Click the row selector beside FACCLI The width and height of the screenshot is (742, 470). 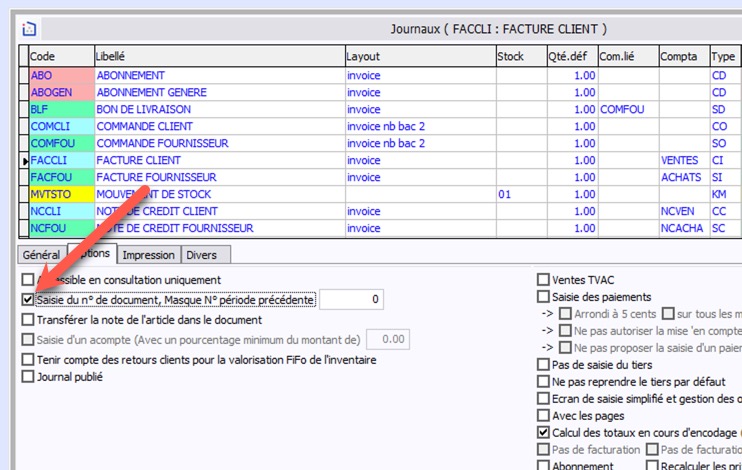24,160
